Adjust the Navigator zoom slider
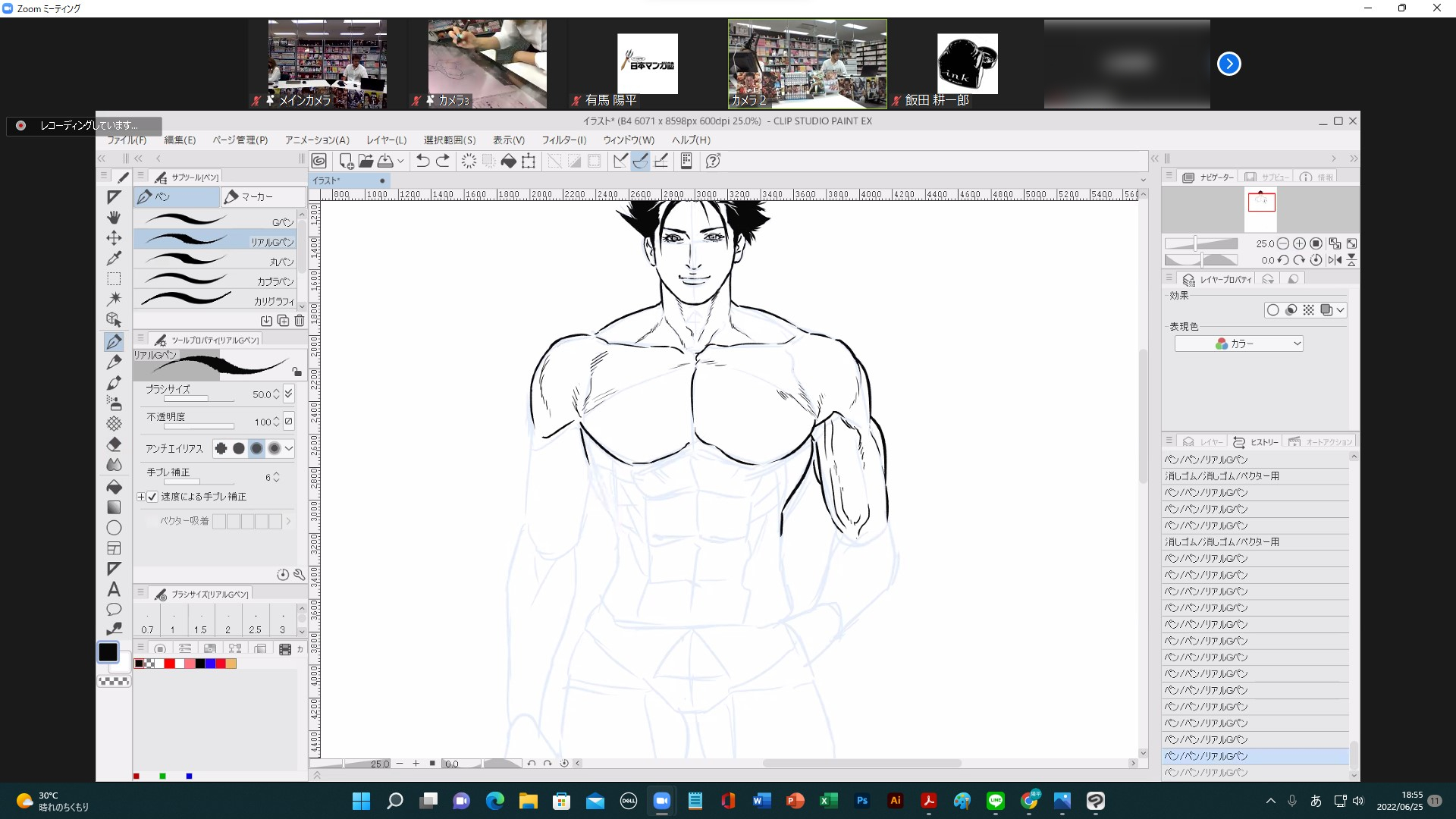 (x=1201, y=243)
